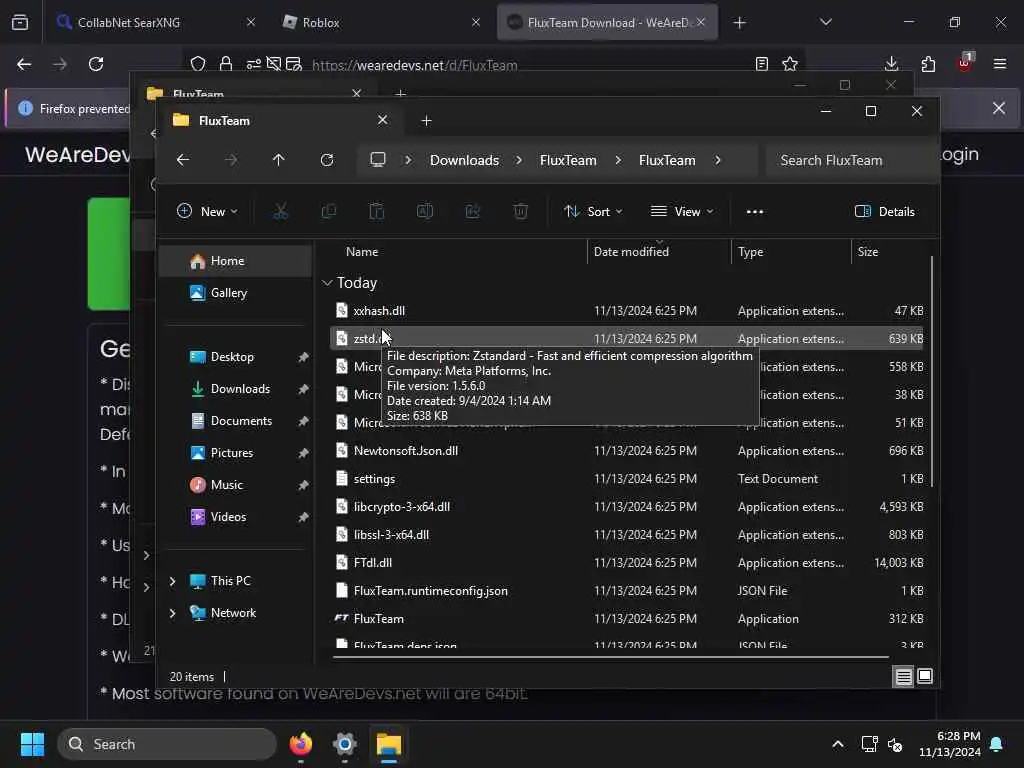
Task: Click the Rename icon in Explorer toolbar
Action: tap(424, 212)
